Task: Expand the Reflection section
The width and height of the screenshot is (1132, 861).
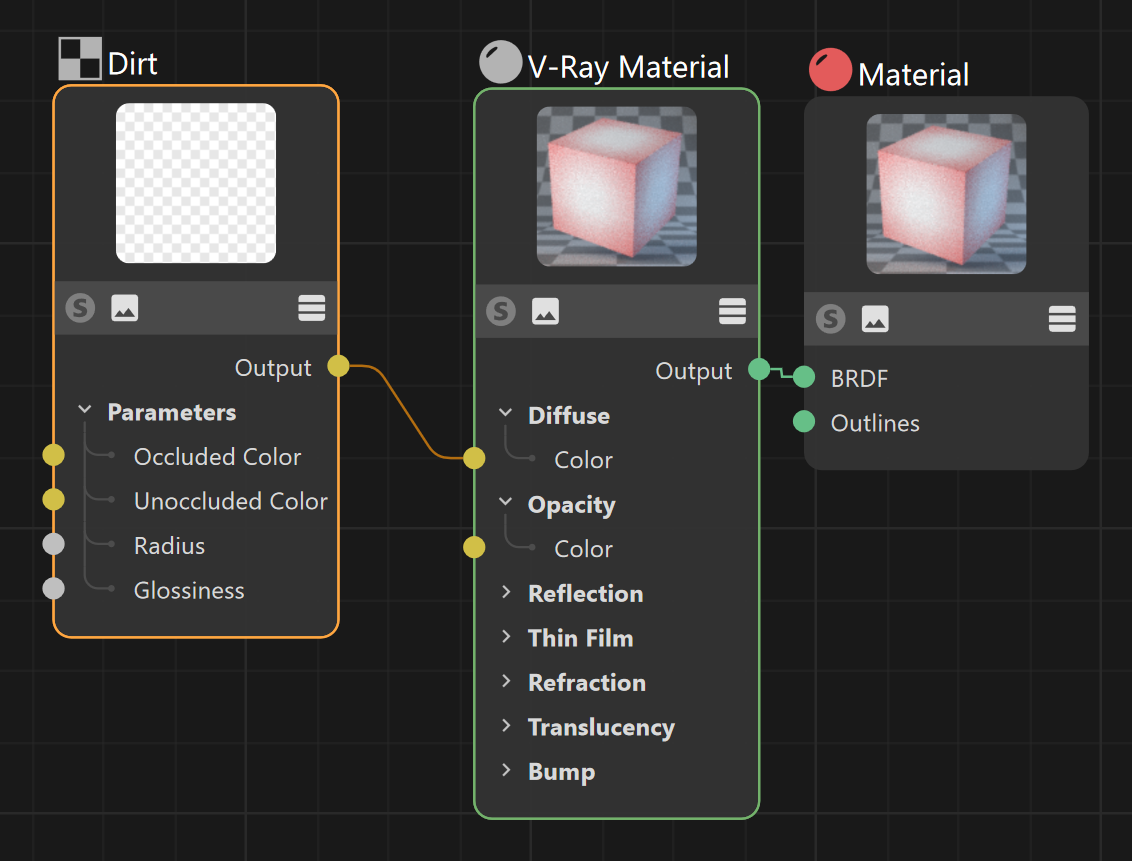Action: (x=505, y=593)
